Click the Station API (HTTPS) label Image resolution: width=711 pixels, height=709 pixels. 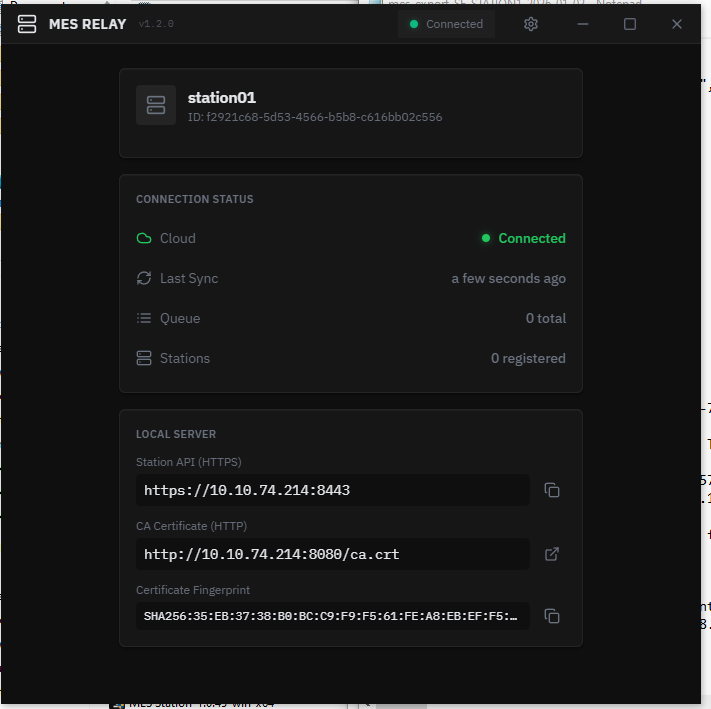click(x=189, y=462)
